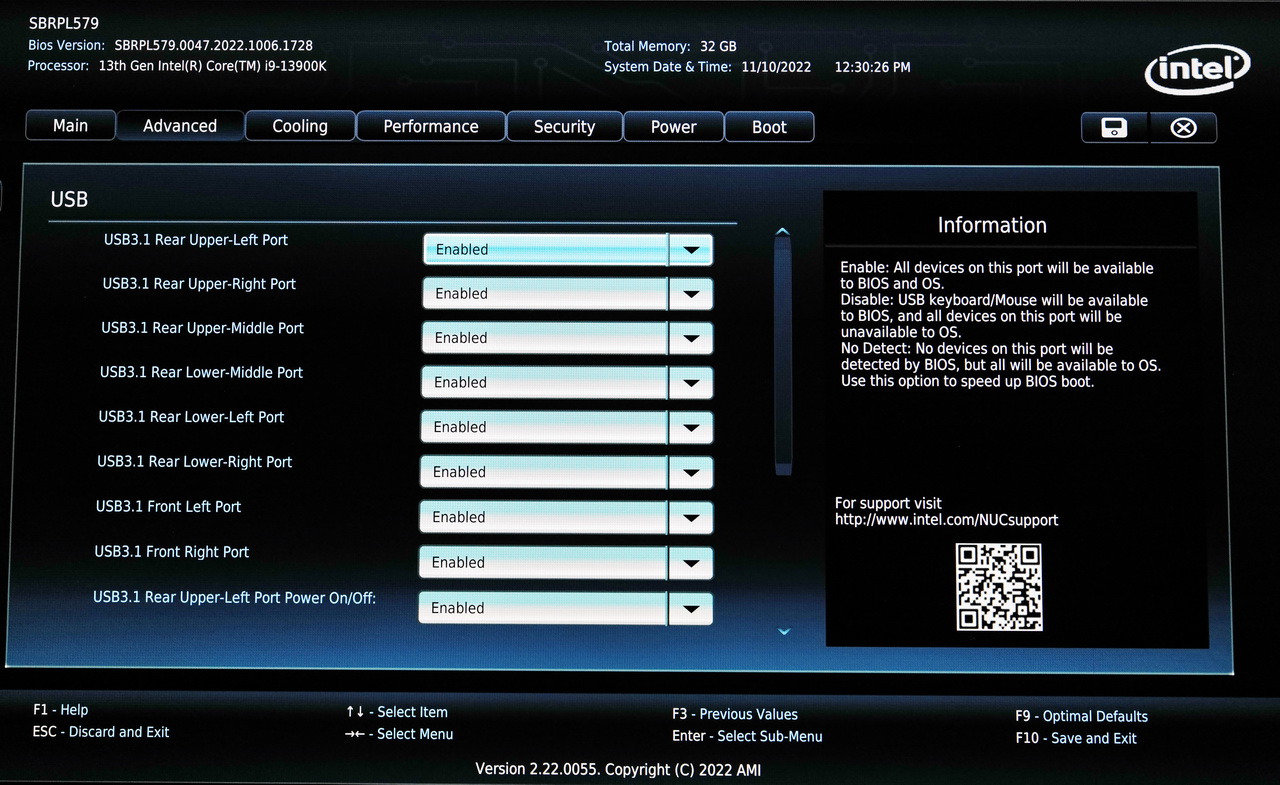Expand USB3.1 Front Left Port dropdown arrow
1280x785 pixels.
[x=691, y=518]
